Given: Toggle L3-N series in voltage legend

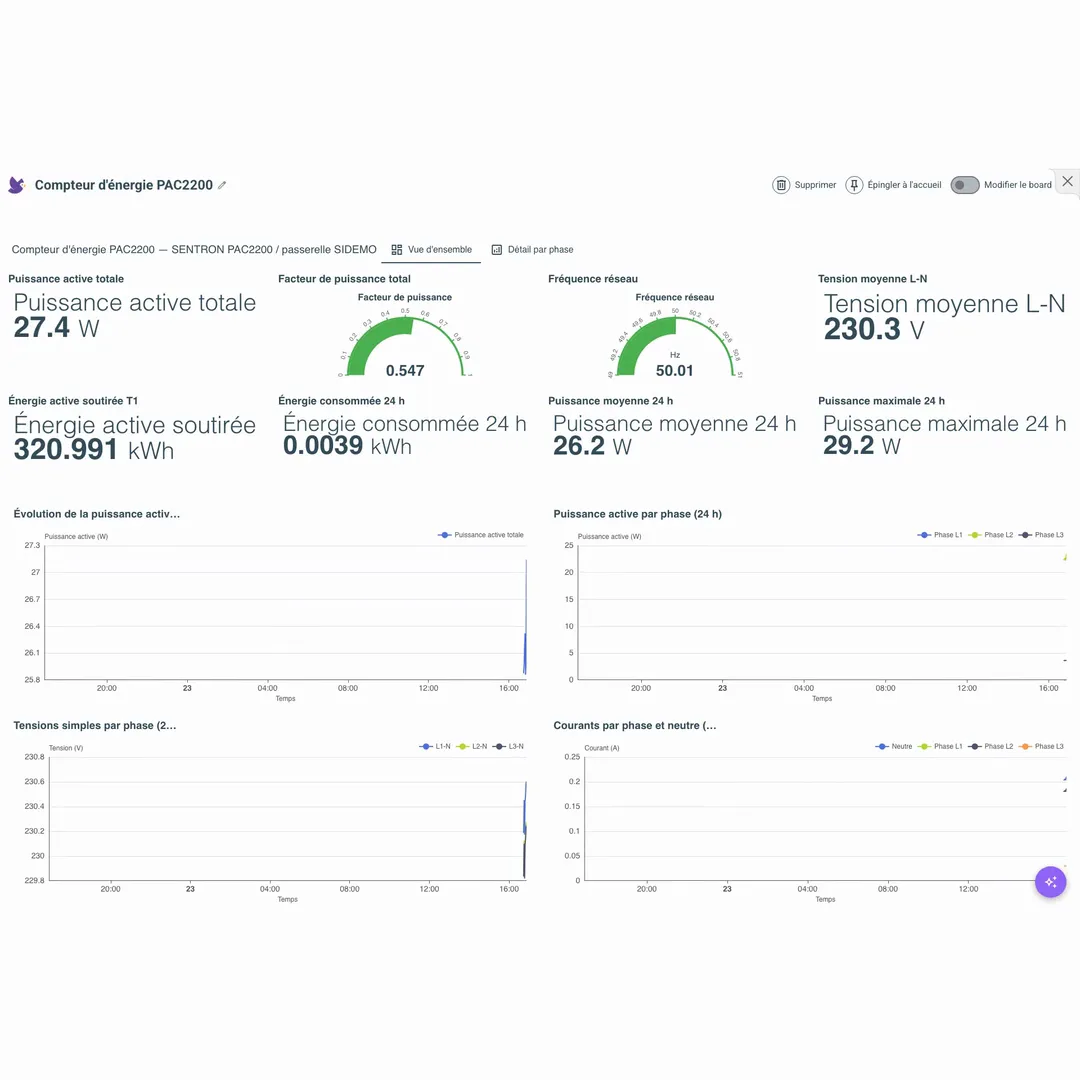Looking at the screenshot, I should point(508,747).
